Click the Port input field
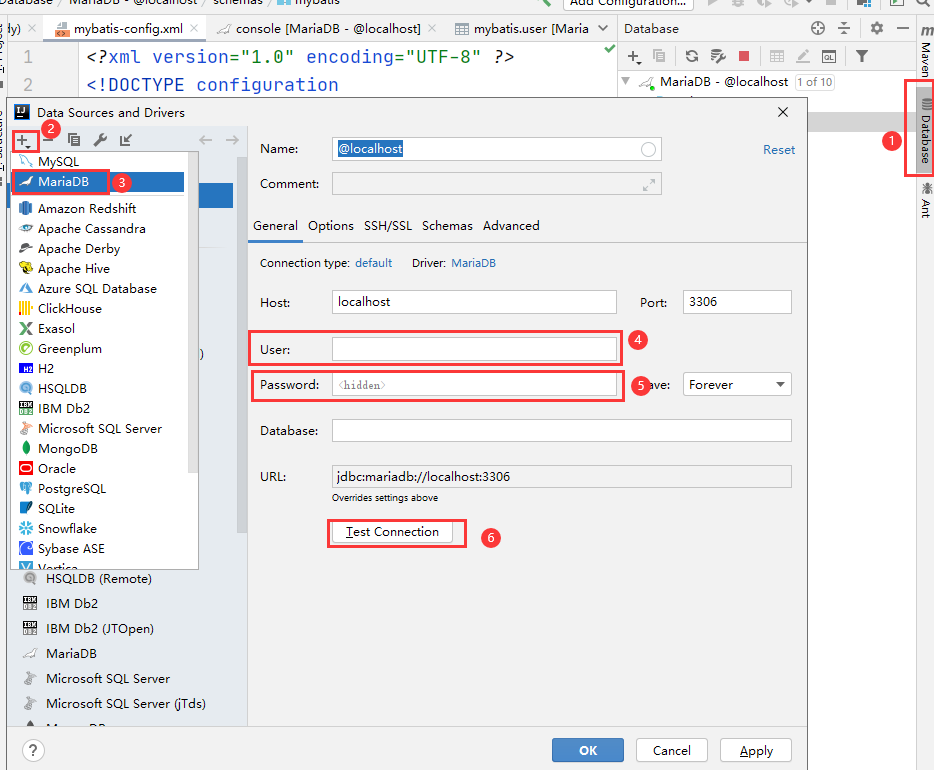 [x=737, y=302]
